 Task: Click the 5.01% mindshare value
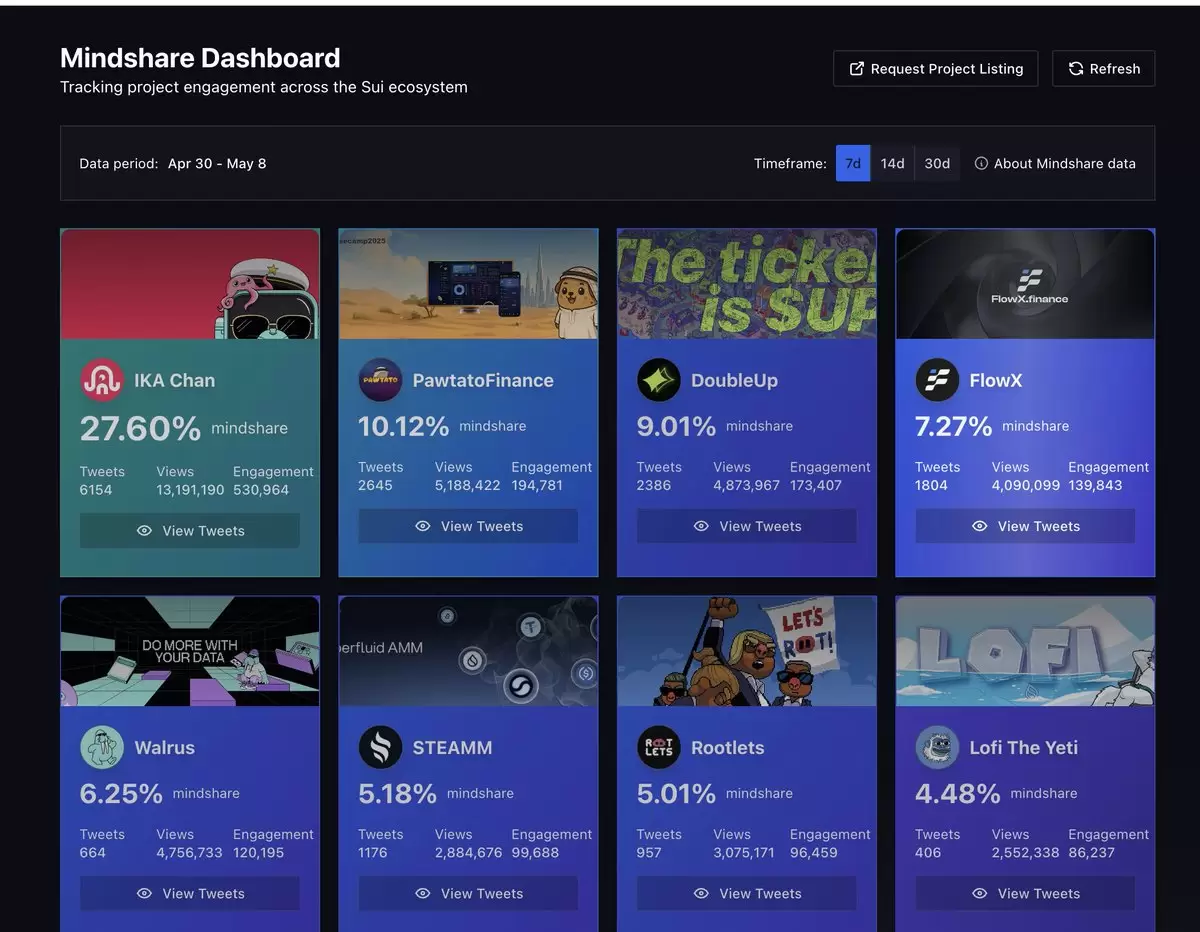coord(676,793)
